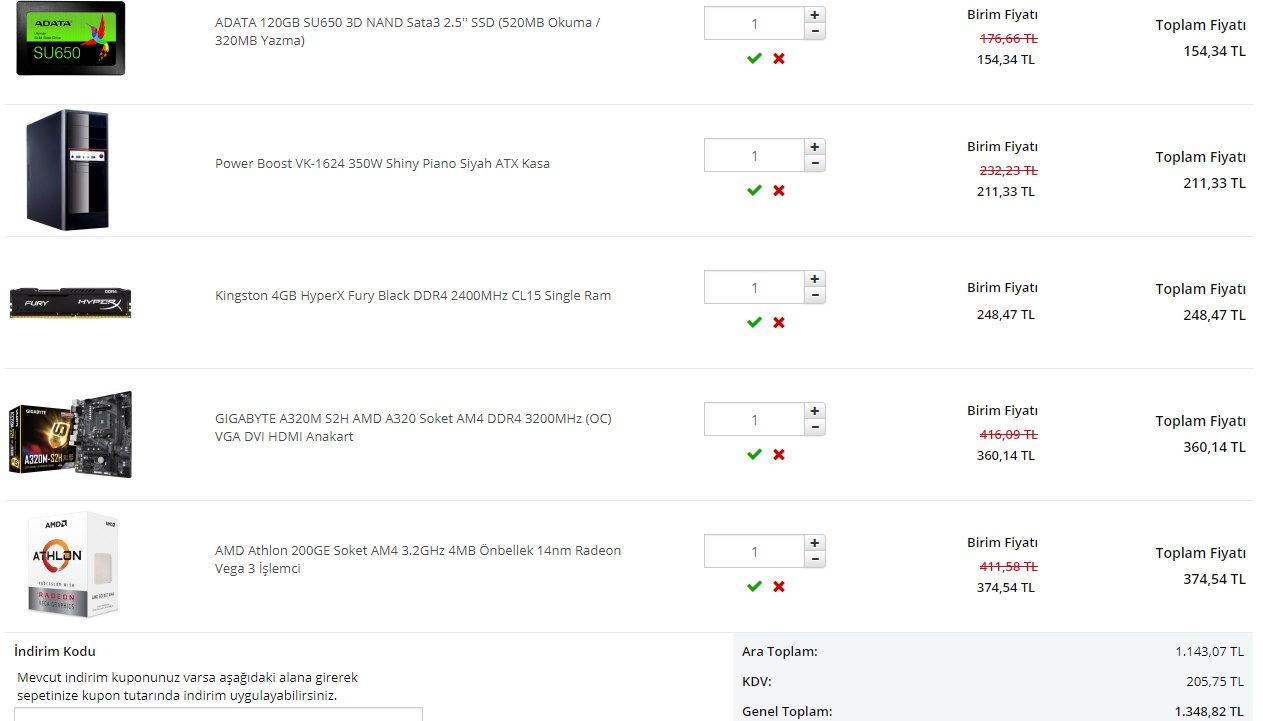Image resolution: width=1263 pixels, height=721 pixels.
Task: Open ADATA 120GB SU650 SSD product link
Action: pos(407,31)
